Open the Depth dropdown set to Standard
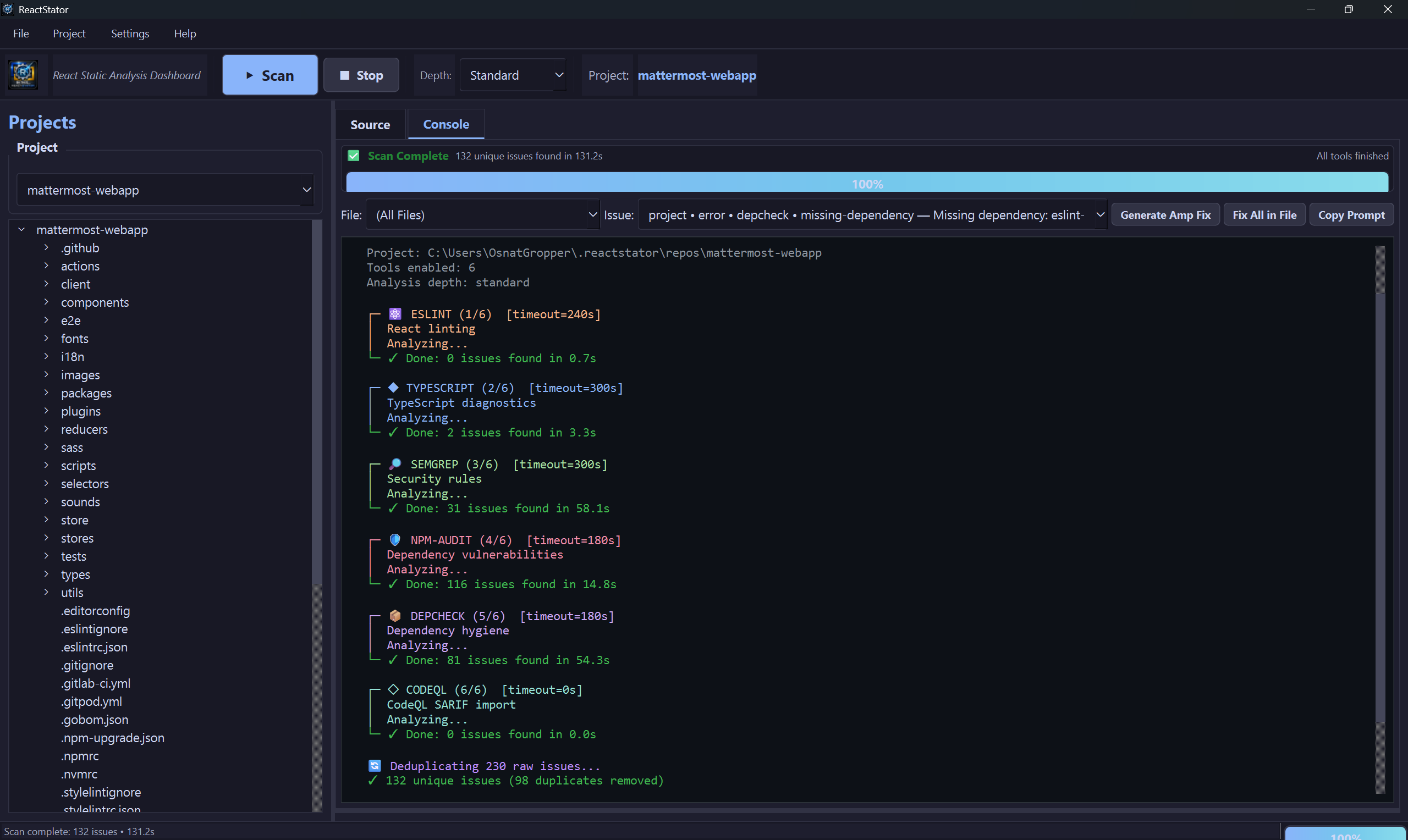The image size is (1408, 840). pos(513,75)
